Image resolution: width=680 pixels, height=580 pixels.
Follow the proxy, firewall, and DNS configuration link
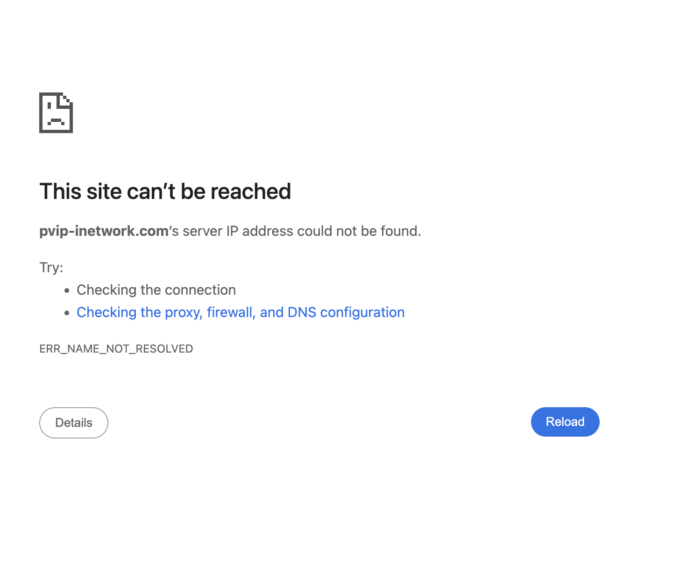pos(240,313)
